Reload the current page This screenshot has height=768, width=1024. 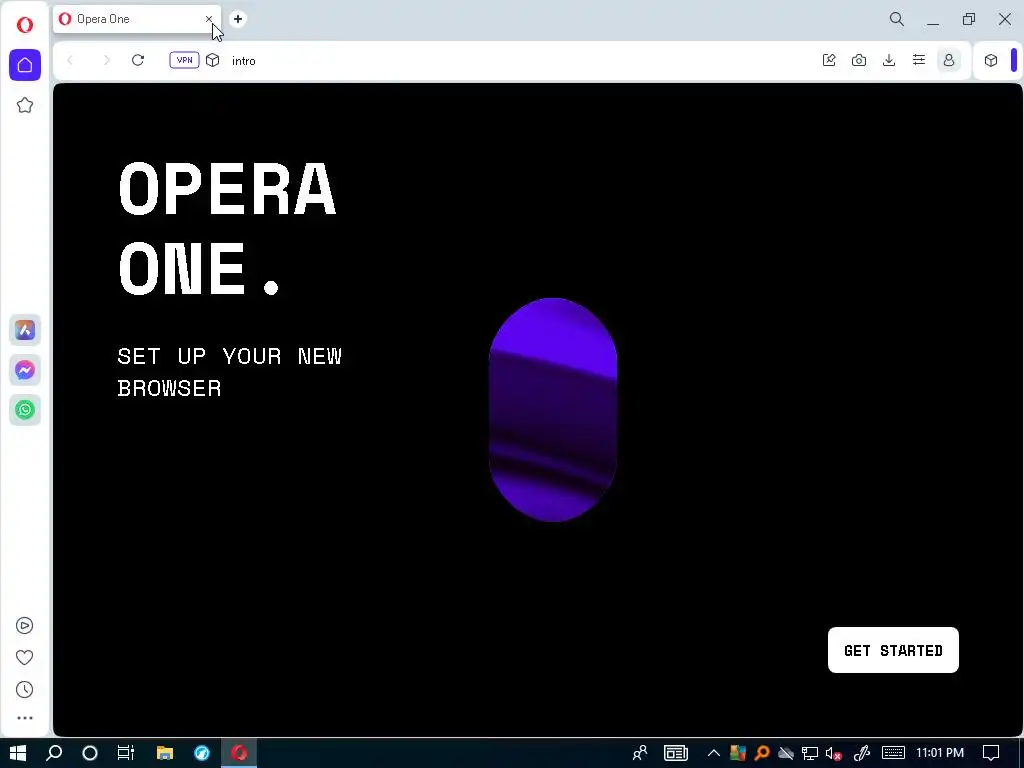click(138, 60)
